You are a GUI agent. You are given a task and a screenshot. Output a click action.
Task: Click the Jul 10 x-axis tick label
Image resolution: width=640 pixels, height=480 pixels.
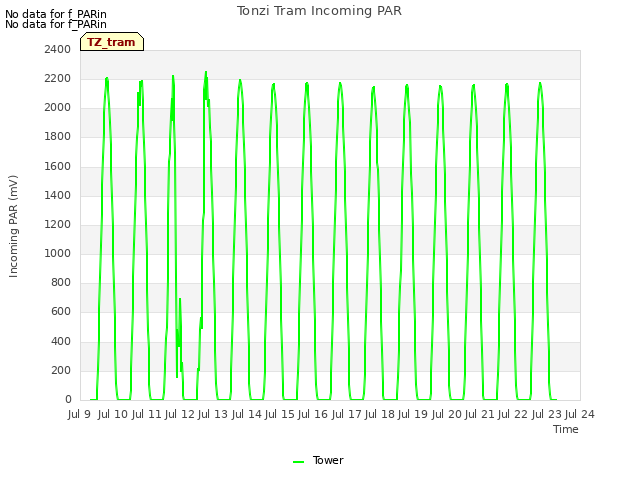click(113, 414)
